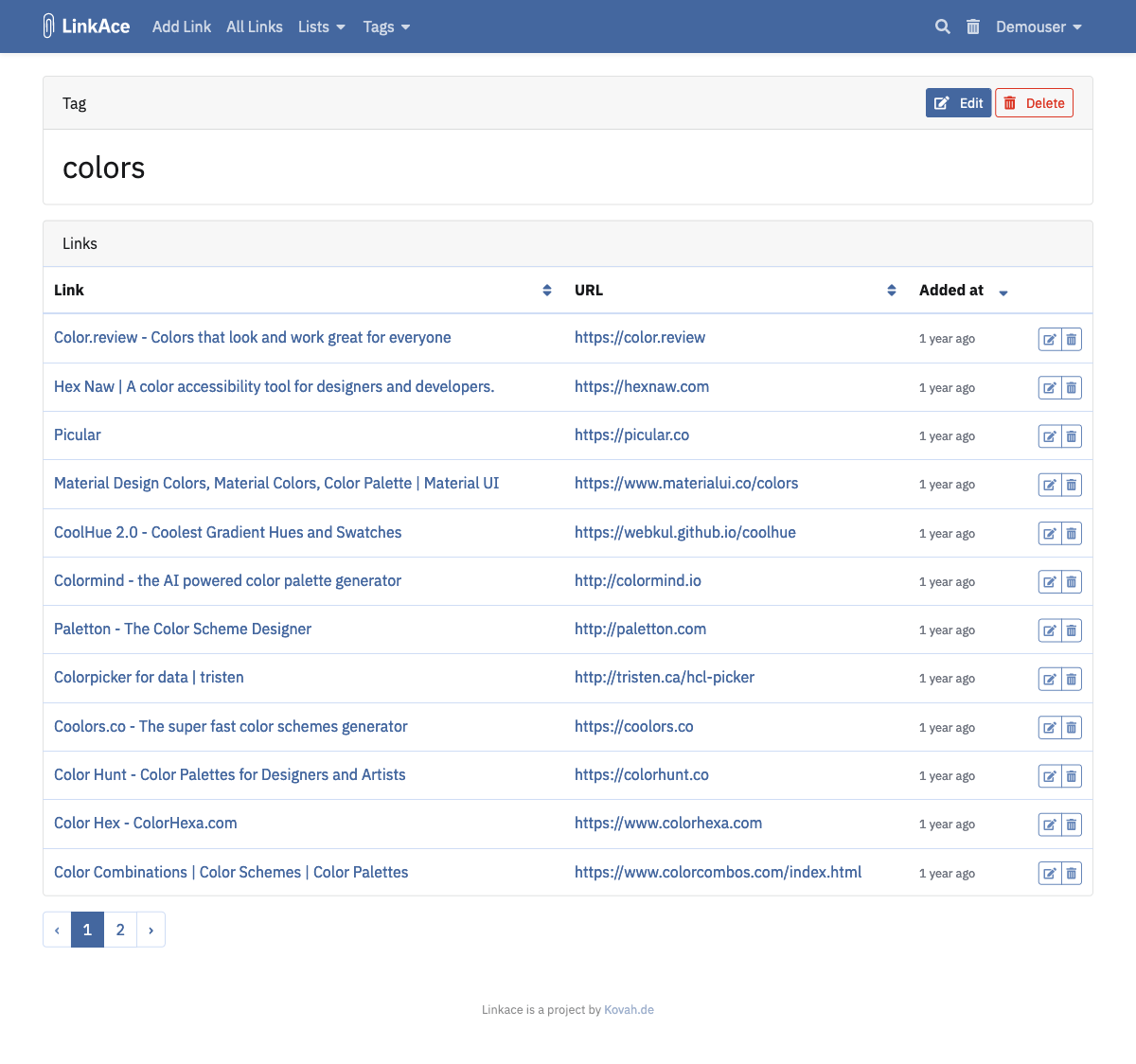Image resolution: width=1136 pixels, height=1064 pixels.
Task: Click edit icon for Picular row
Action: (1050, 436)
